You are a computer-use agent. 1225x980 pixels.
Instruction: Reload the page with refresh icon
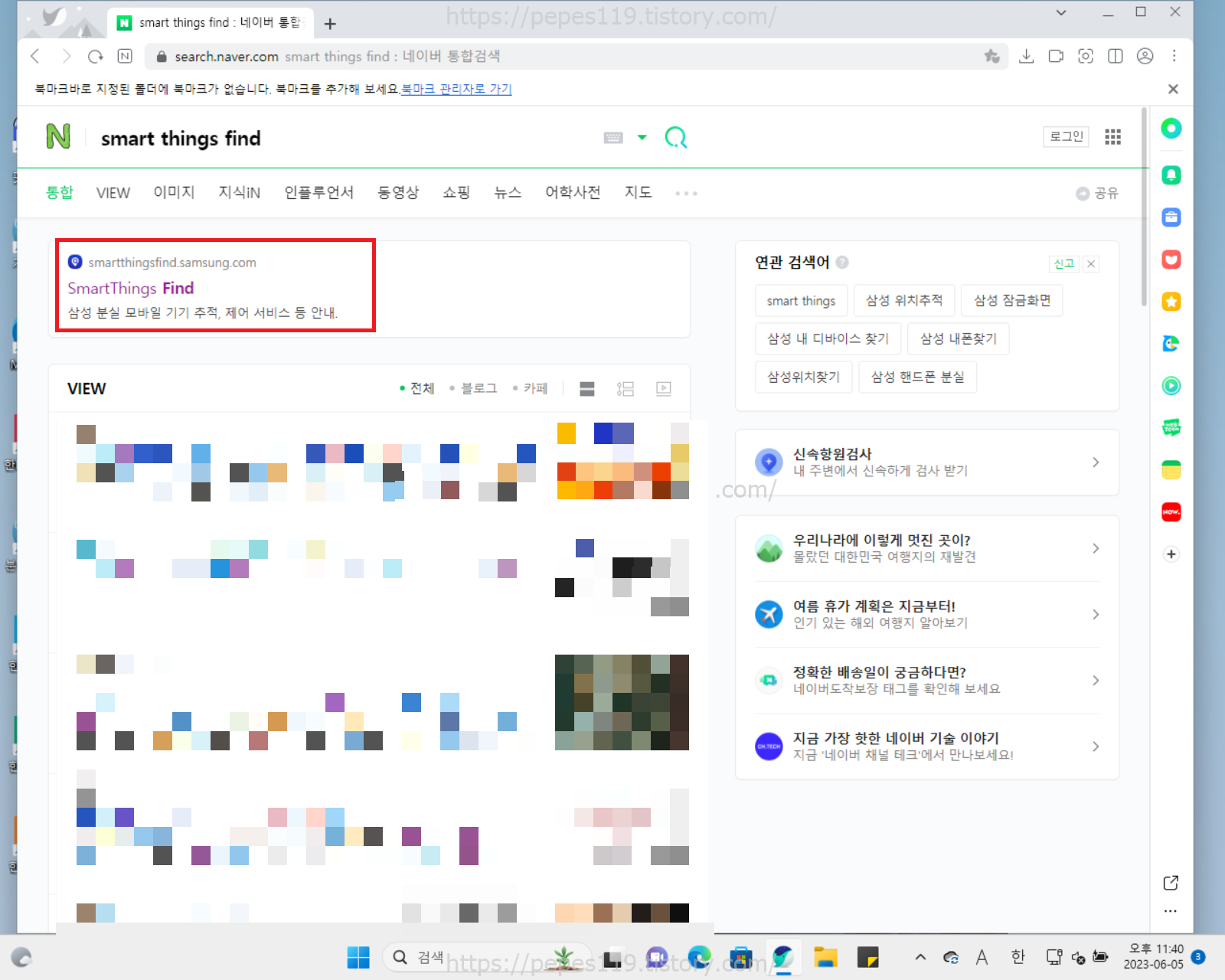coord(96,56)
